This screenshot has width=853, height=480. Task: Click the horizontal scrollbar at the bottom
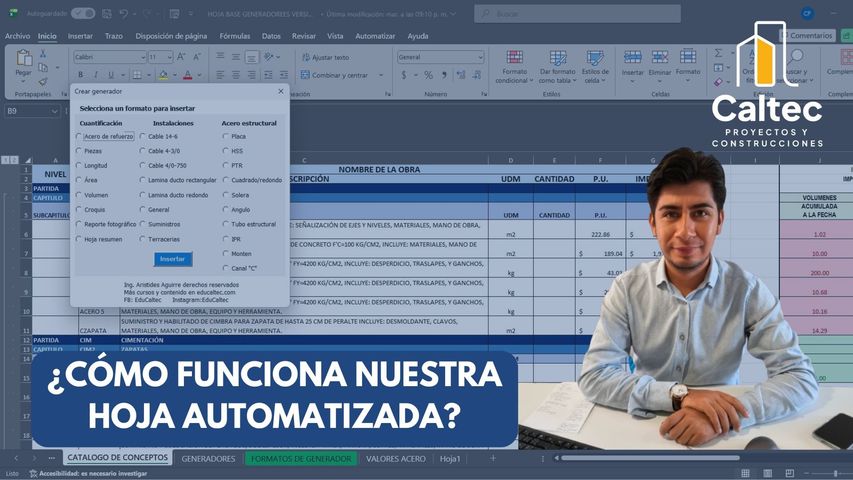650,458
